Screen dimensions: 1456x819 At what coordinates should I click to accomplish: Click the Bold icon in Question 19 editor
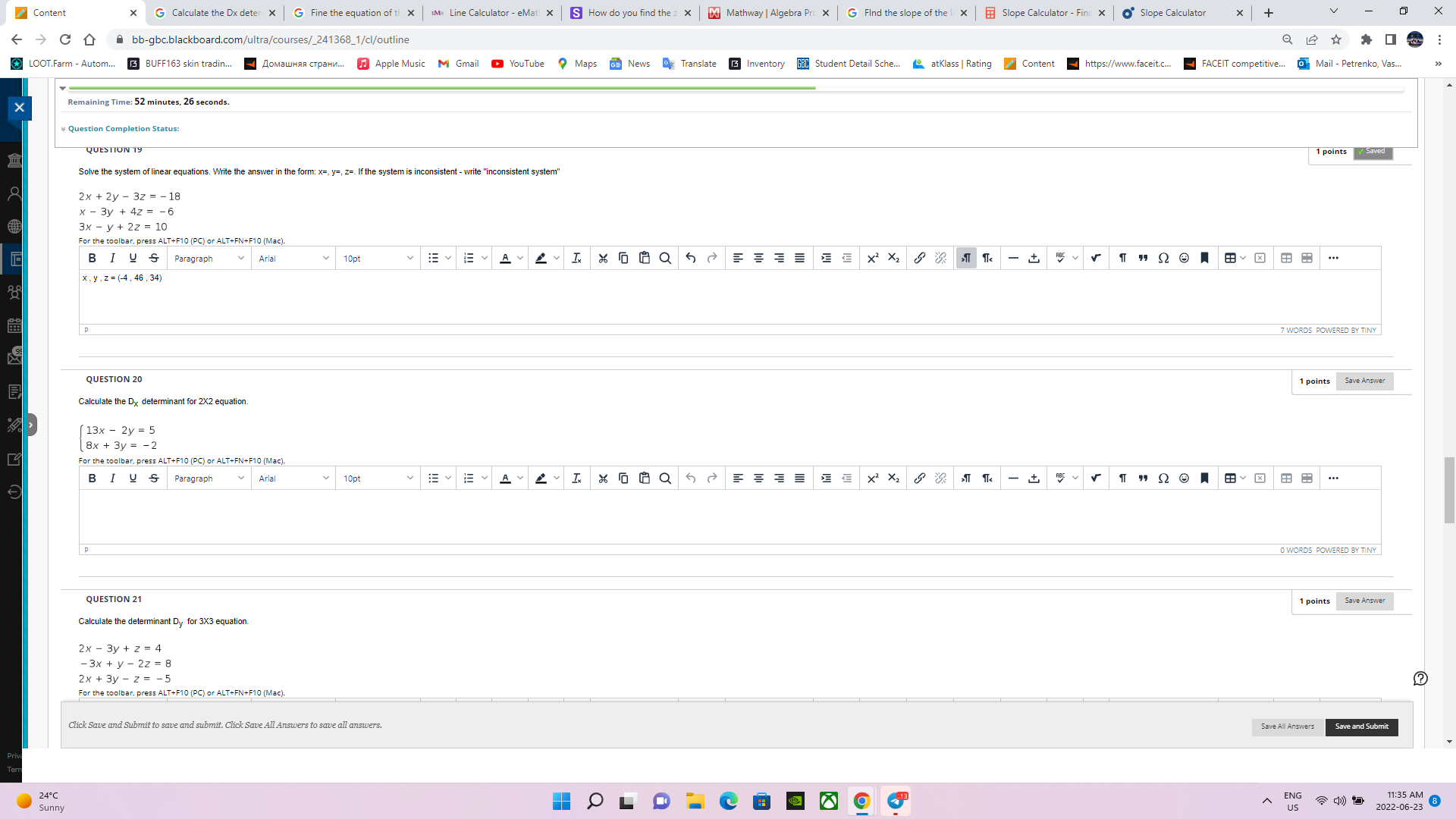tap(92, 259)
